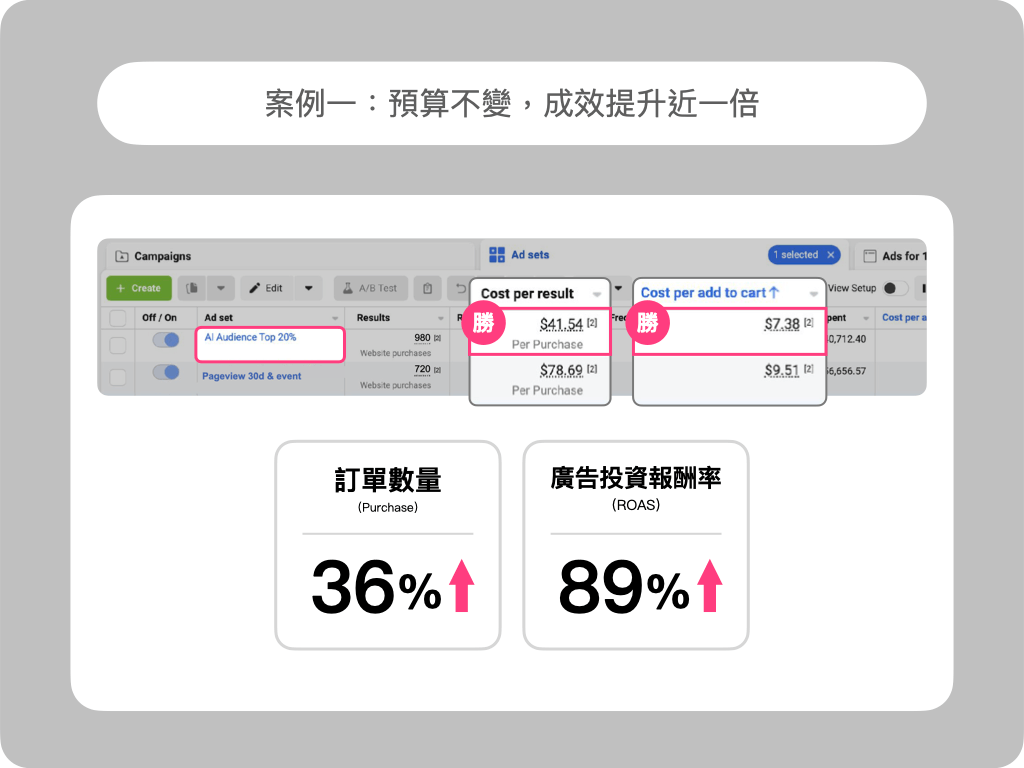Viewport: 1024px width, 768px height.
Task: Click the $78.69 cost per result value
Action: 561,370
